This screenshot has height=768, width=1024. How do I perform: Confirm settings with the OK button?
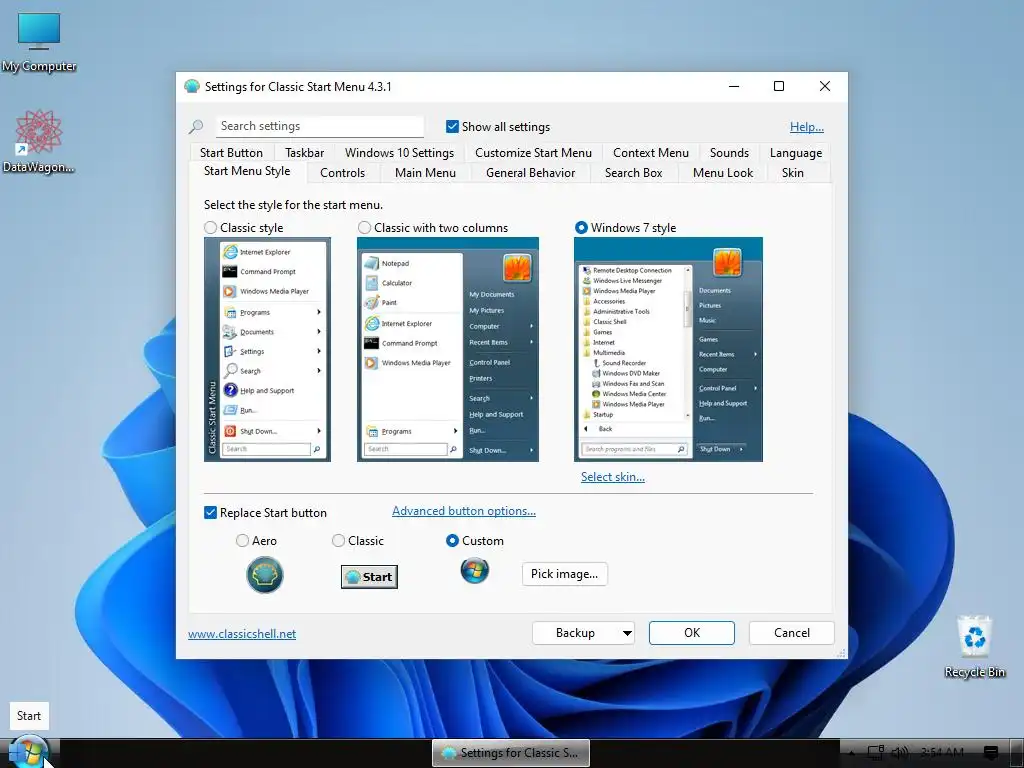(692, 633)
